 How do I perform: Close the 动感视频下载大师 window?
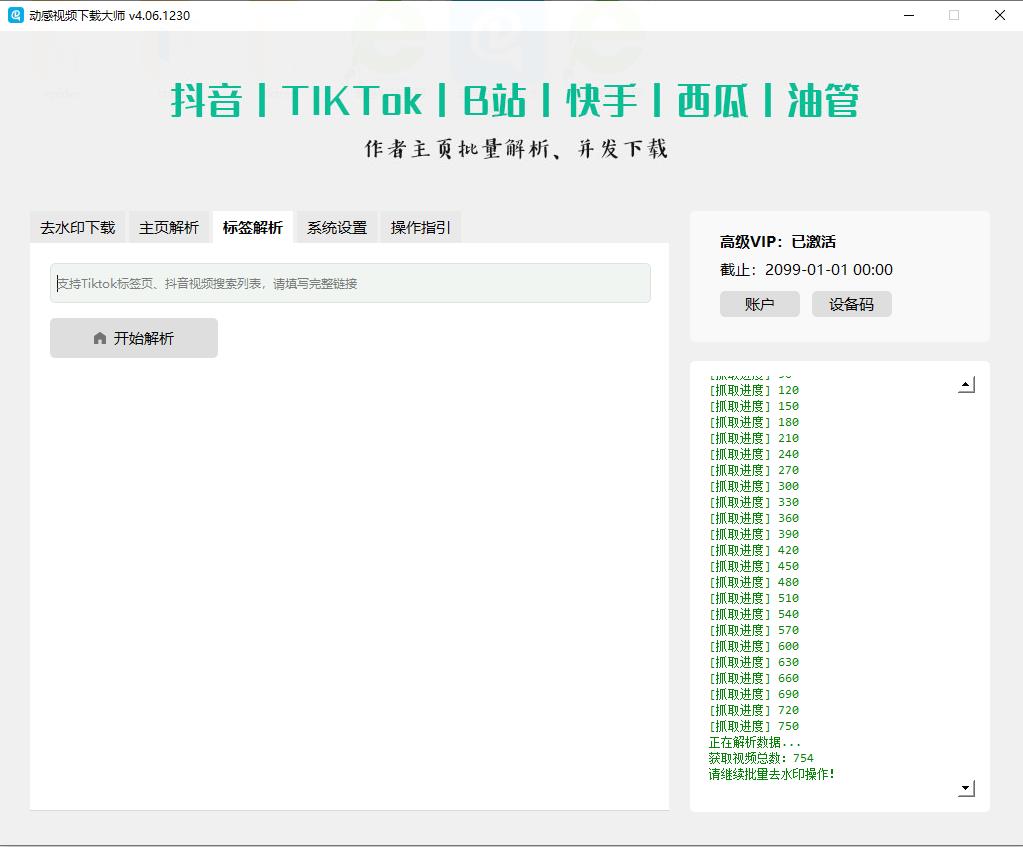point(1000,15)
